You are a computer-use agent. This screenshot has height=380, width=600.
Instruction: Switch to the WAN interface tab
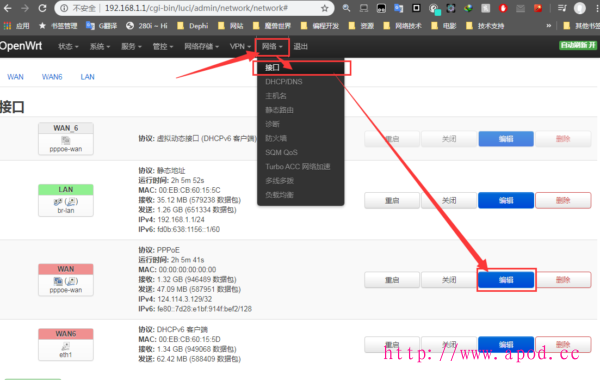point(15,77)
